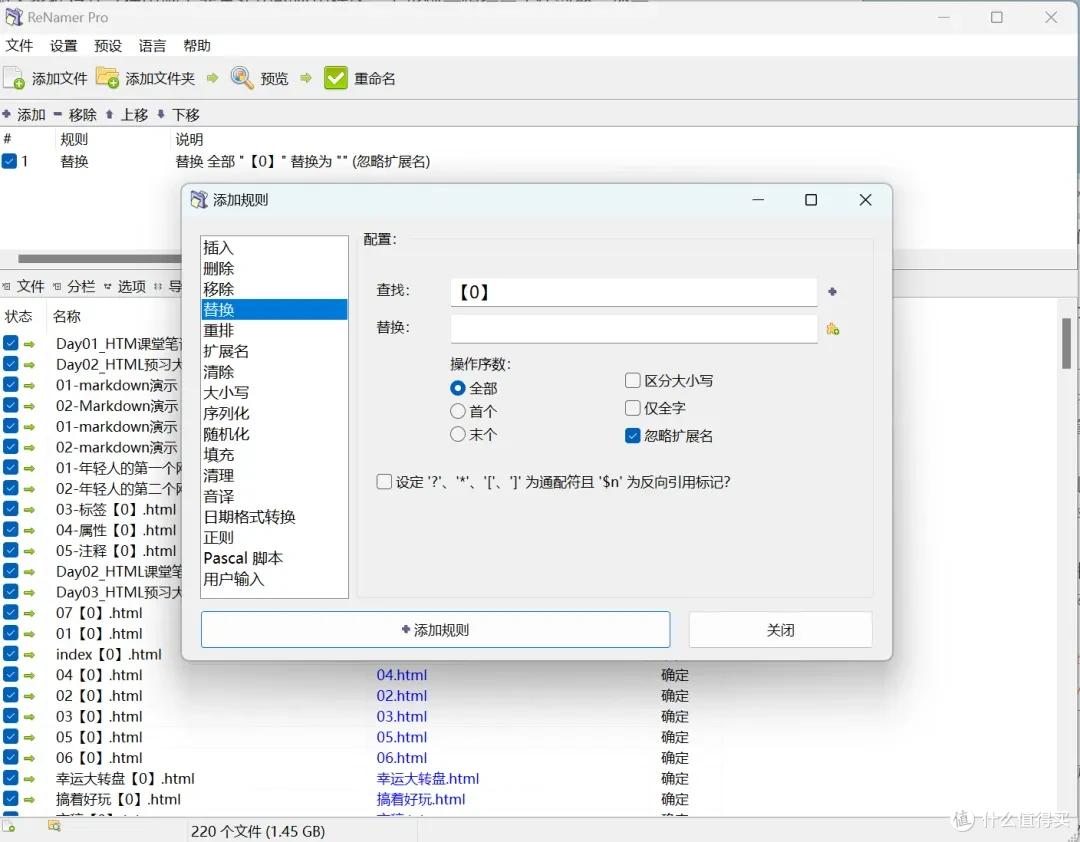The image size is (1080, 842).
Task: Click the 下移 move rule down button
Action: (178, 114)
